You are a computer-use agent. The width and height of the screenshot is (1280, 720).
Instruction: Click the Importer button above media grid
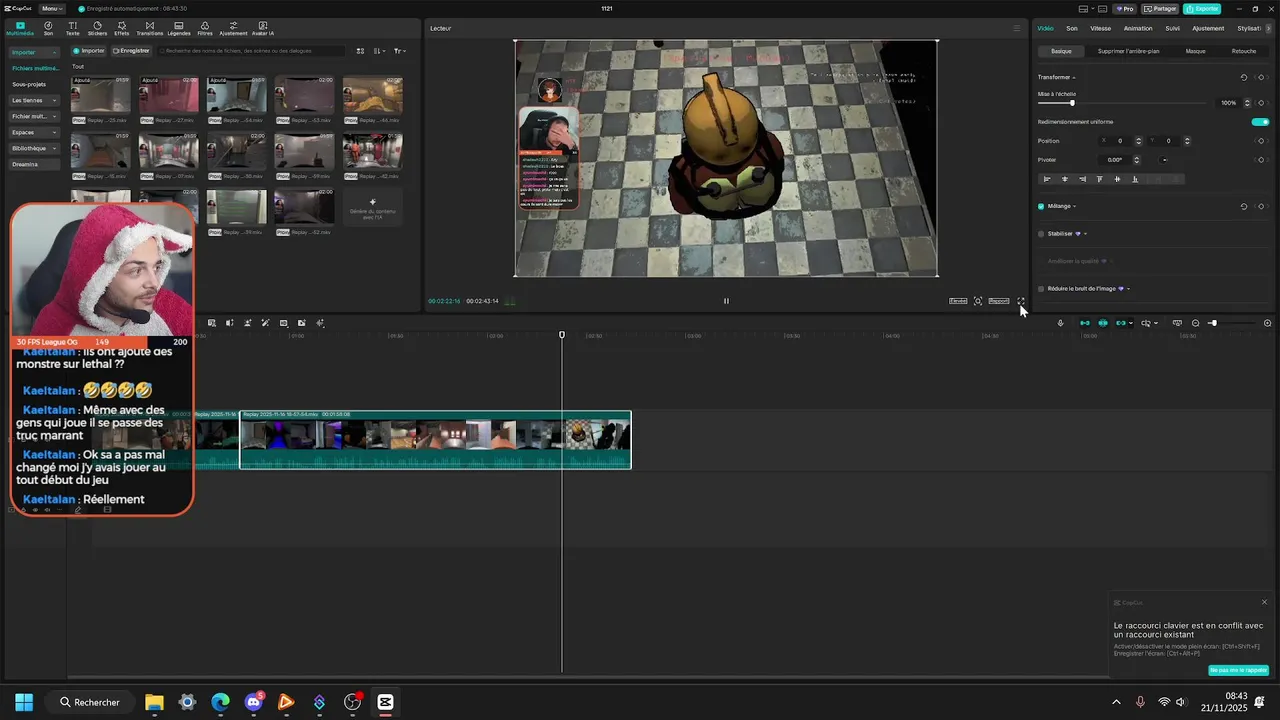pyautogui.click(x=89, y=50)
